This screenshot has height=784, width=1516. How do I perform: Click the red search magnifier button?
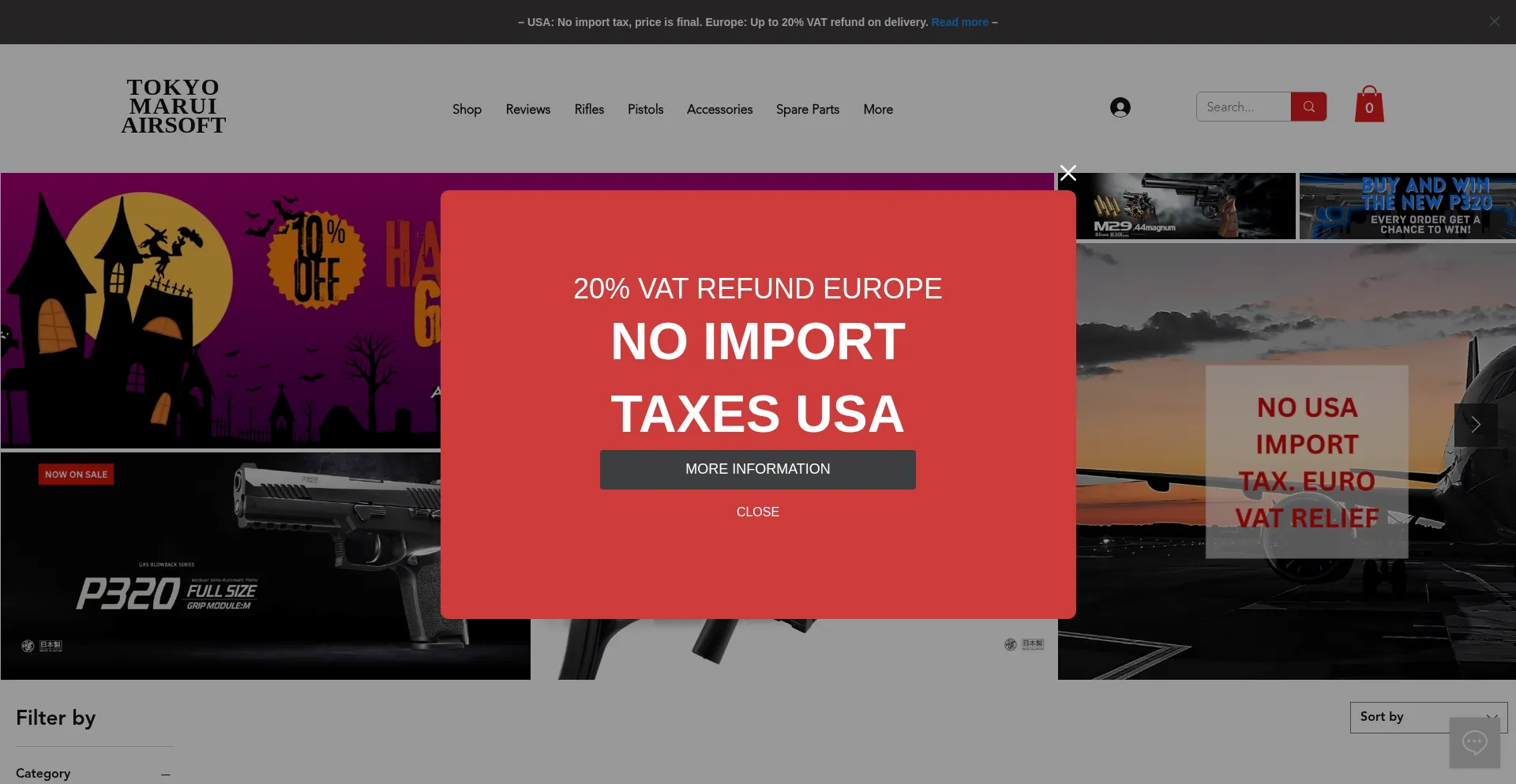point(1308,107)
